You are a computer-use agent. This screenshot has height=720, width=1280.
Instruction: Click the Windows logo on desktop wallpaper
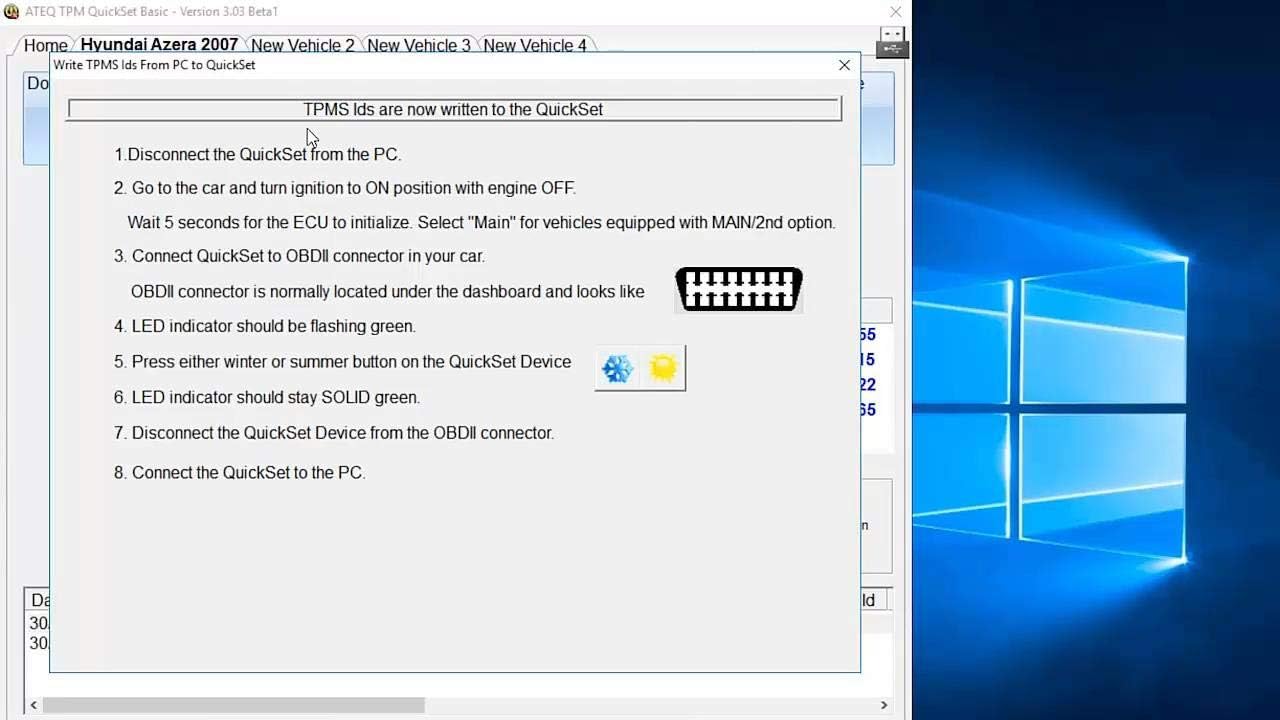point(1050,408)
